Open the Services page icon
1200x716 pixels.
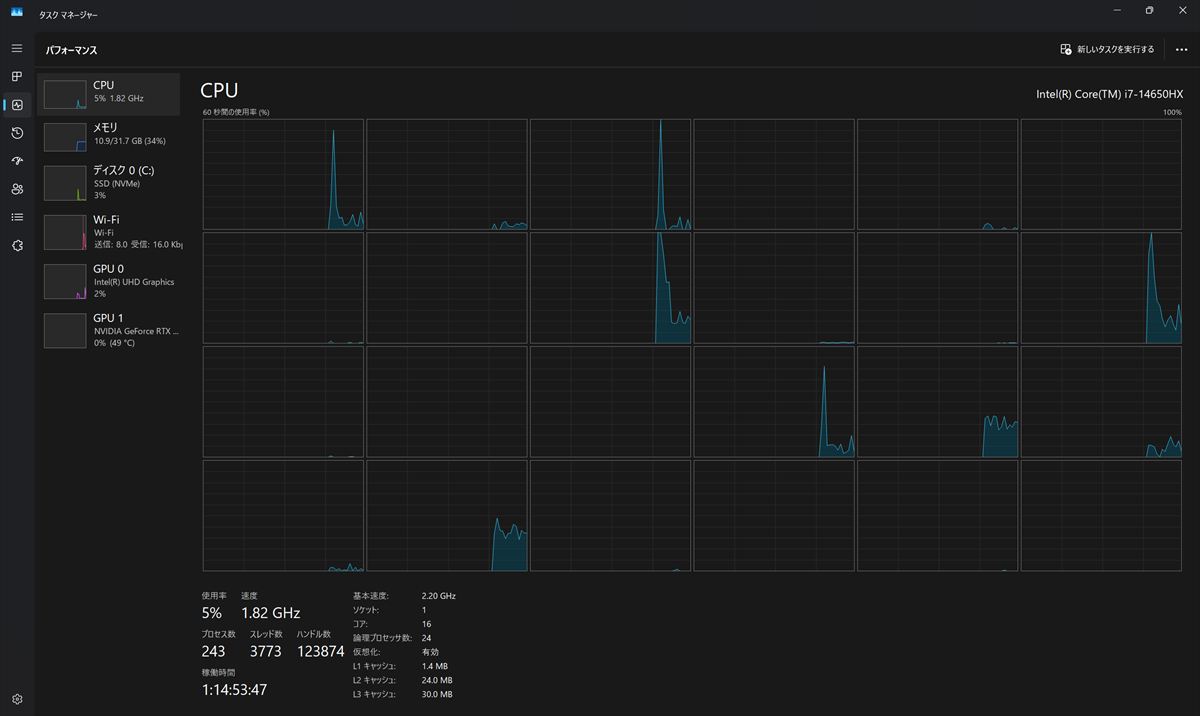click(17, 245)
